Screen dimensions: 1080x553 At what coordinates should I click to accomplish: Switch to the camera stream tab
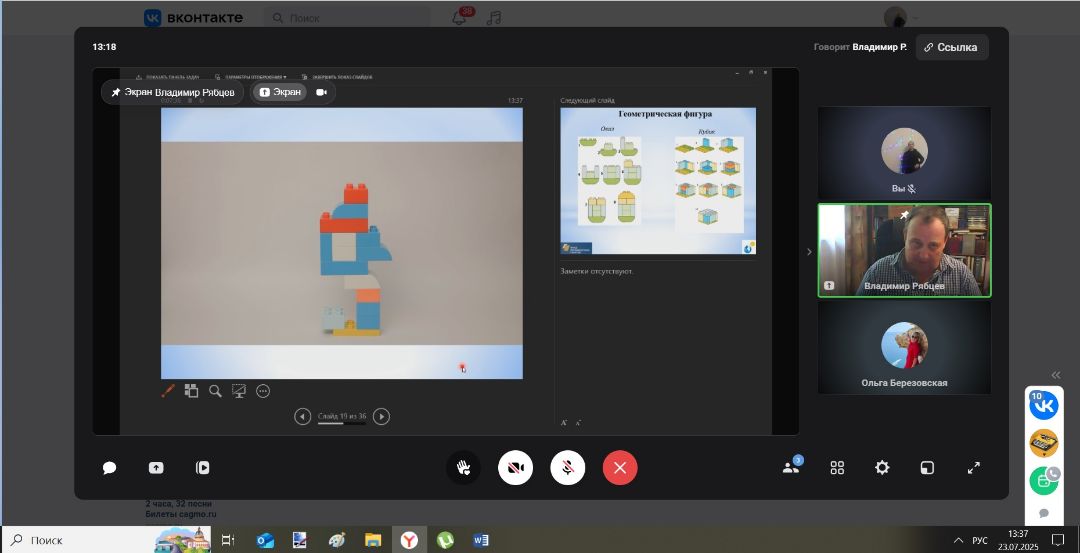point(322,92)
